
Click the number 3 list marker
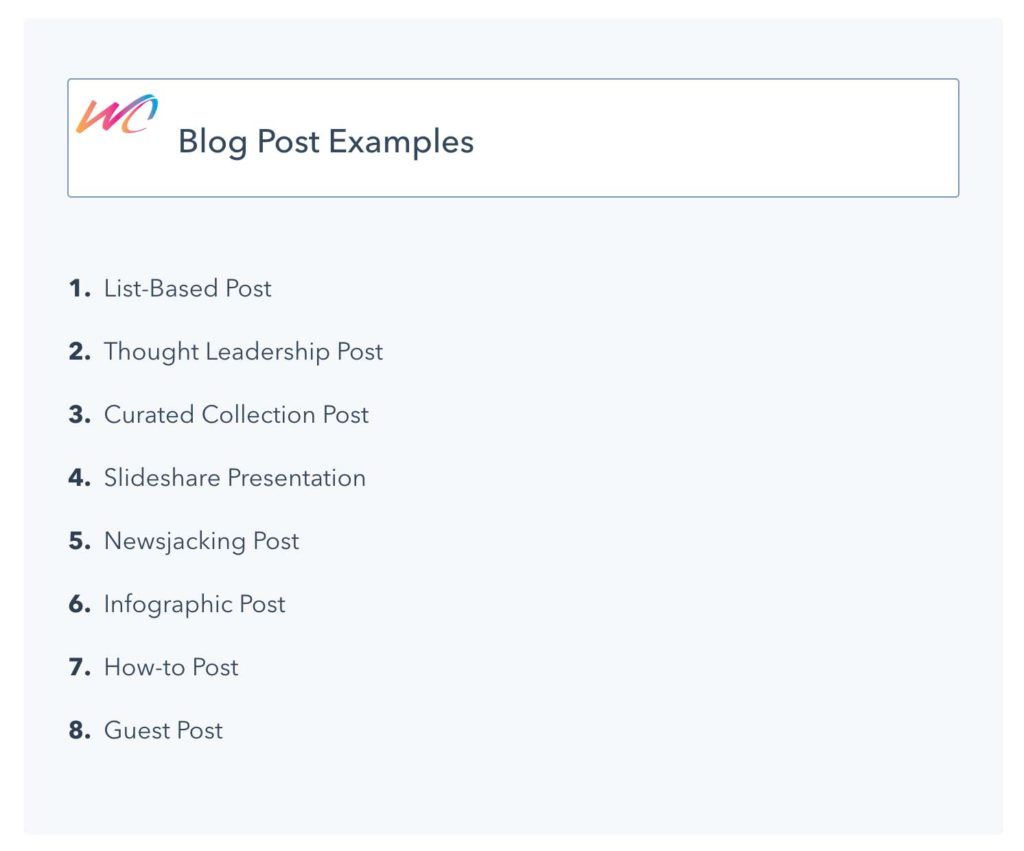(80, 415)
